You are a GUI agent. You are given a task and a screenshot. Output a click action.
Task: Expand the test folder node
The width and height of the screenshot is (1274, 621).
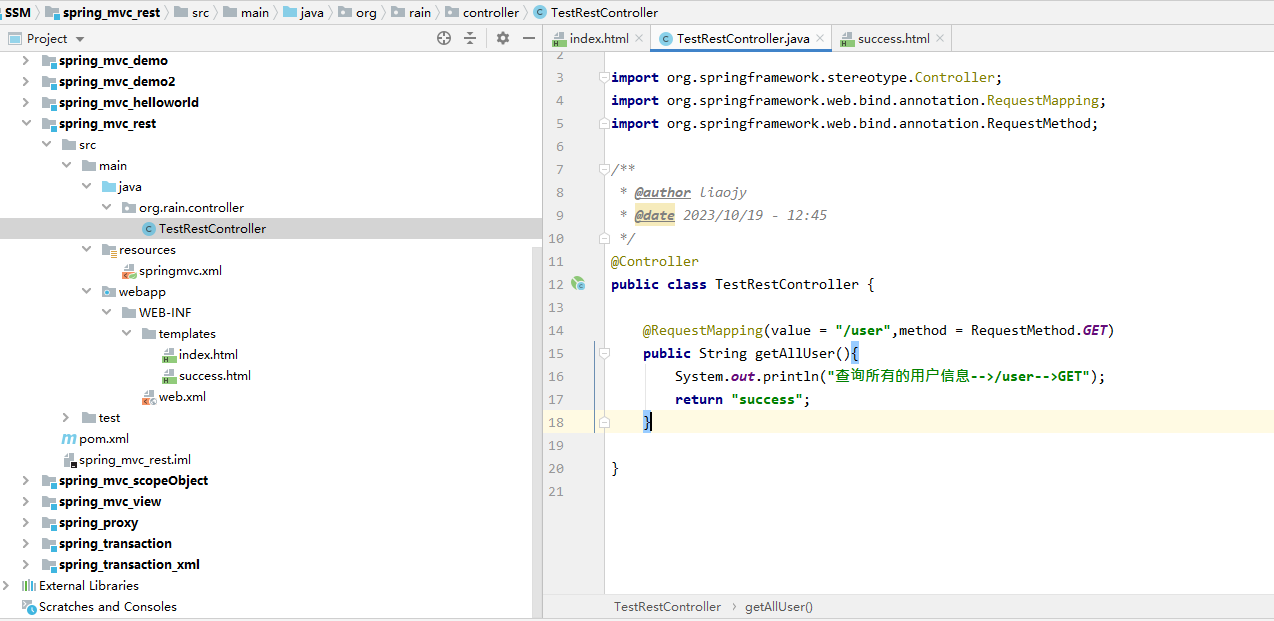pyautogui.click(x=66, y=418)
